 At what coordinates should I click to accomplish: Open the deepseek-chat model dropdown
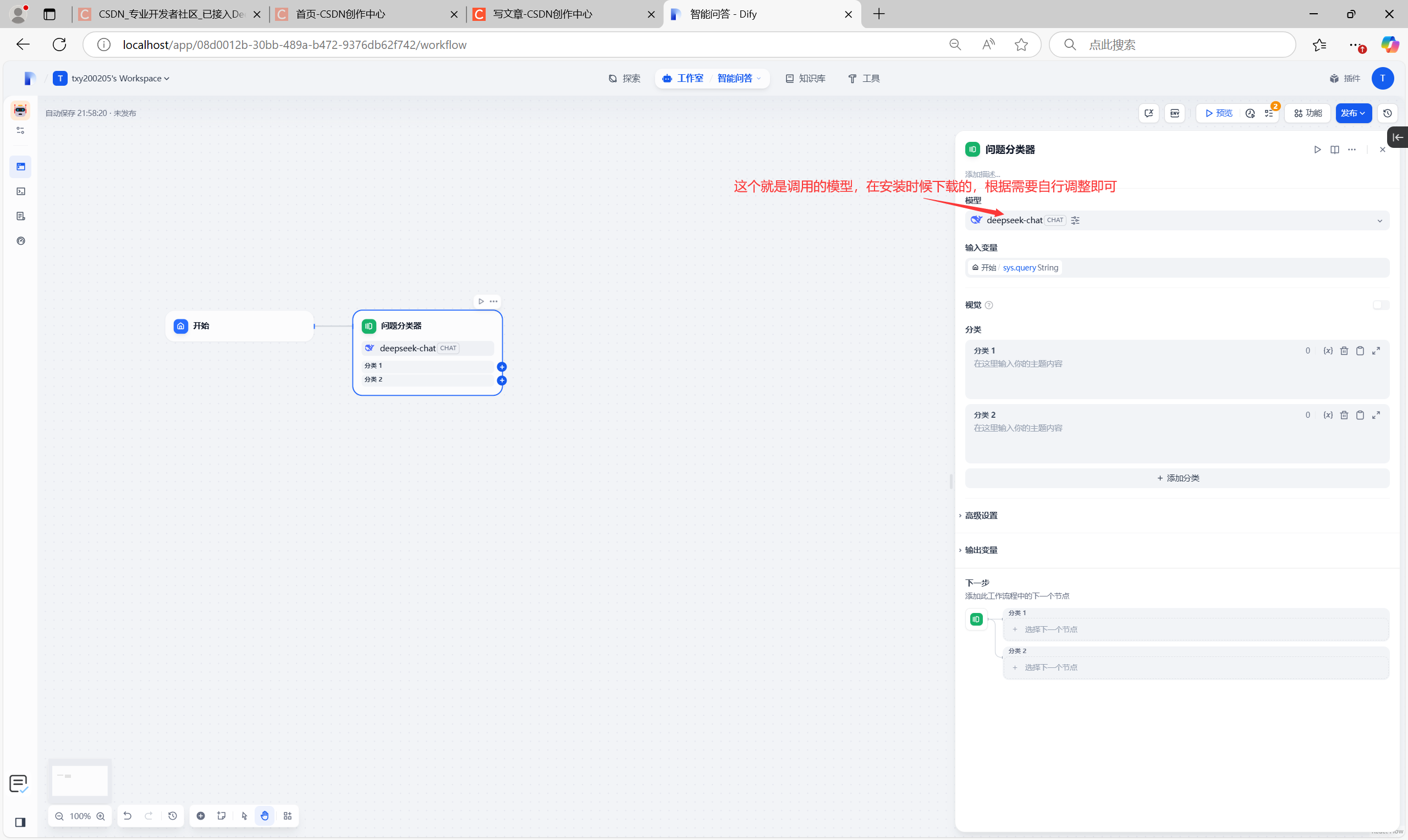tap(1379, 221)
